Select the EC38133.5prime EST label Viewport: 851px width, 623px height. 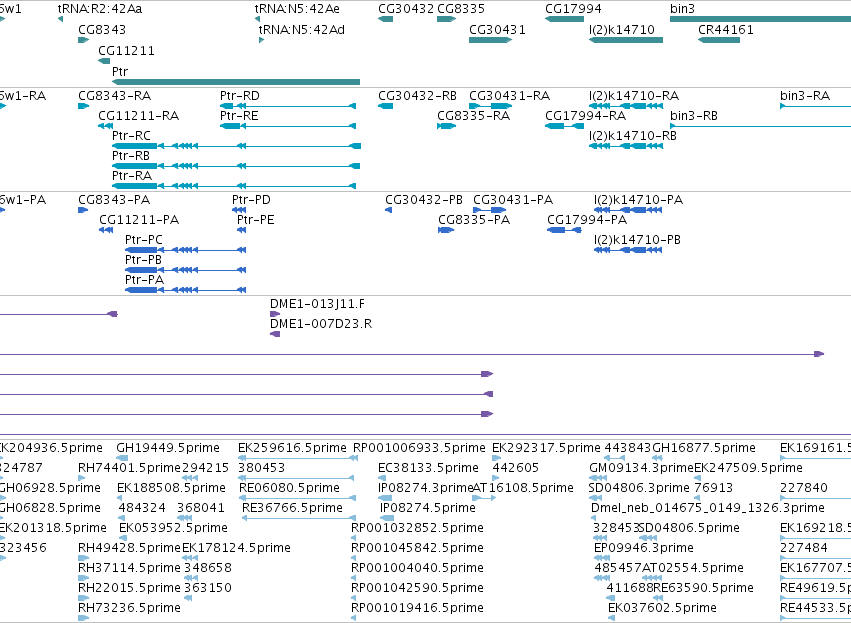pyautogui.click(x=429, y=468)
